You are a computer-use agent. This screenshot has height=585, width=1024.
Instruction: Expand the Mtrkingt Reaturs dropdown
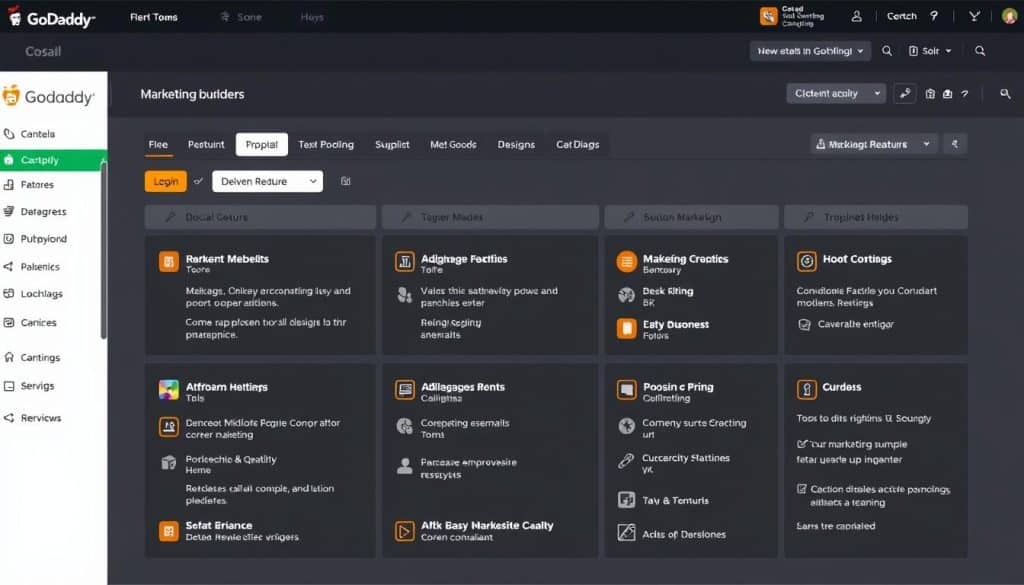click(874, 144)
